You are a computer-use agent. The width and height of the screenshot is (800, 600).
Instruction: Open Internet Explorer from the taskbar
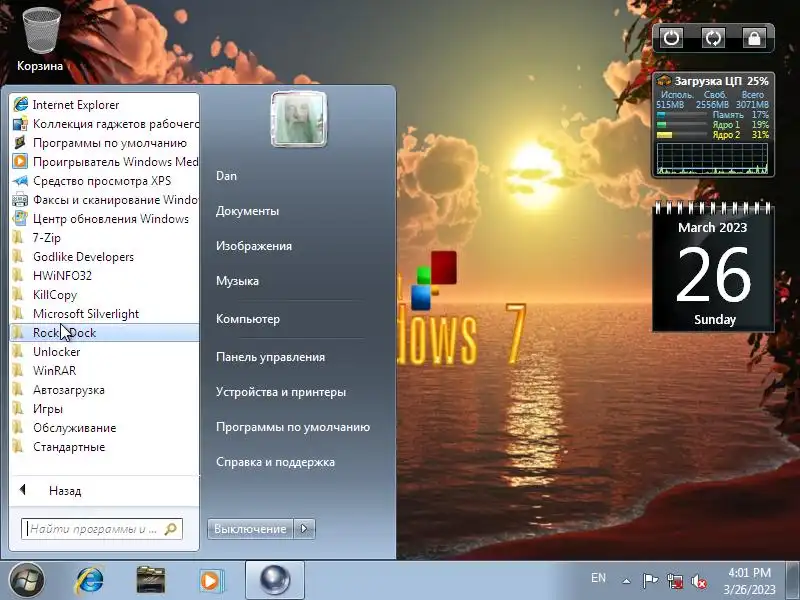90,581
